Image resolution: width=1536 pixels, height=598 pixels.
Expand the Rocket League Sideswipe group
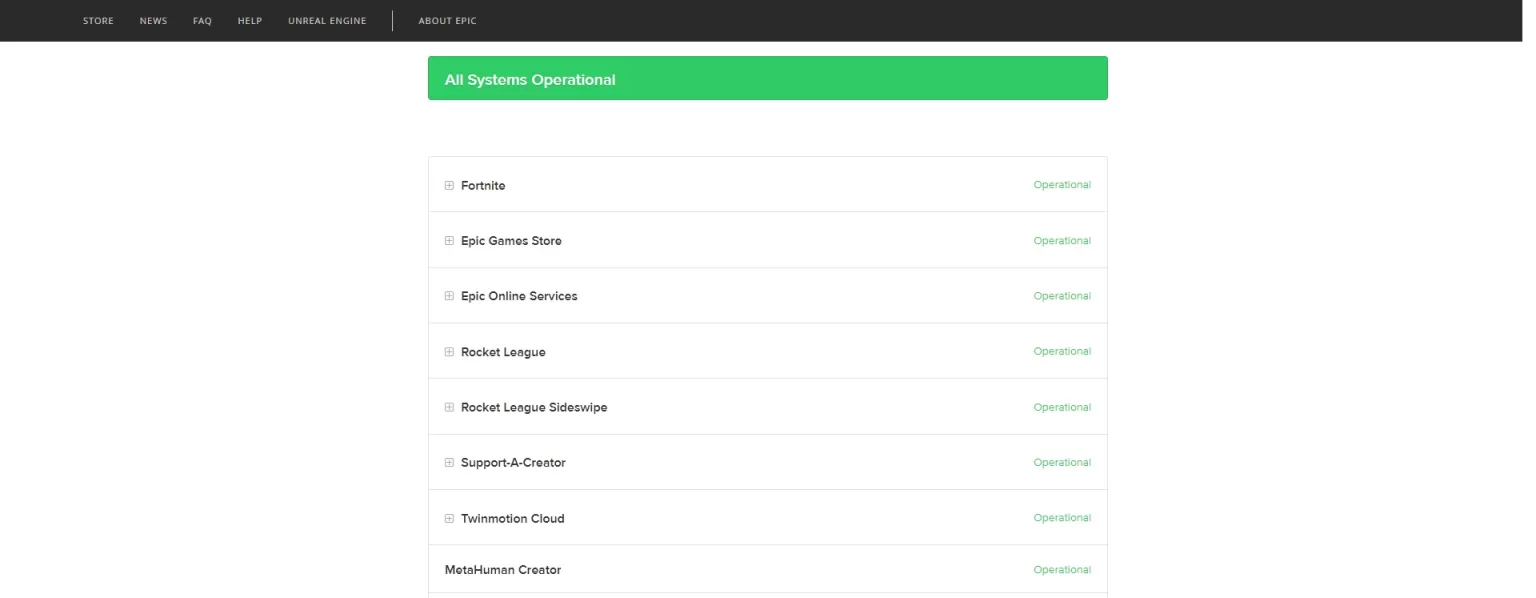coord(449,407)
